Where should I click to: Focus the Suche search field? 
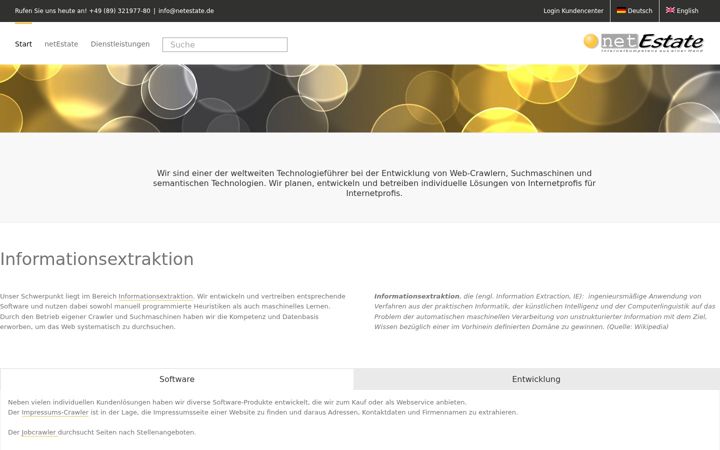click(225, 45)
